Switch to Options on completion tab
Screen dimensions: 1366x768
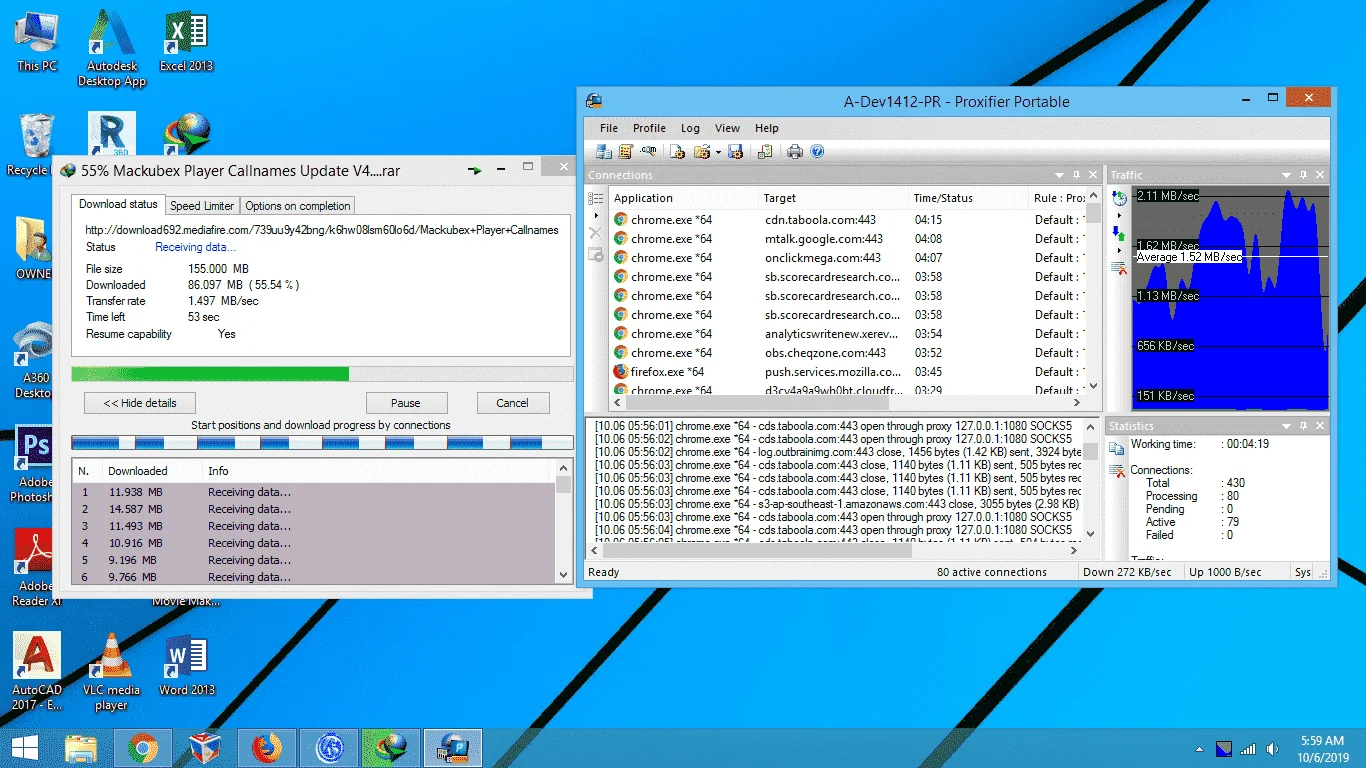[x=298, y=206]
